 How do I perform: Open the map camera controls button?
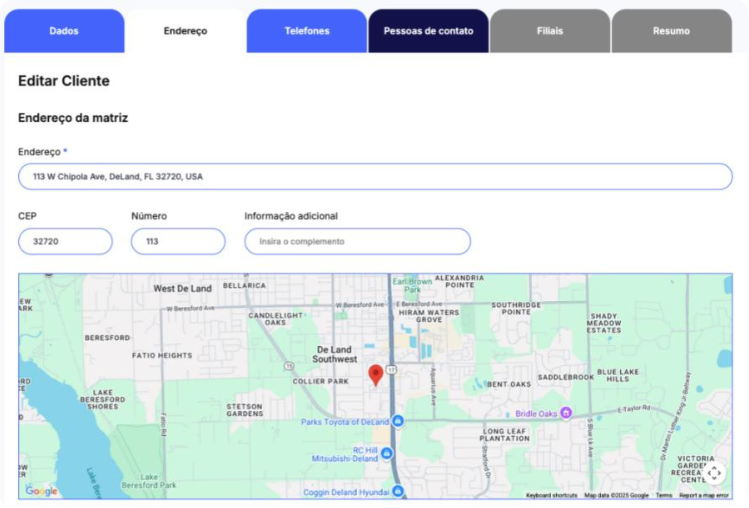(712, 472)
